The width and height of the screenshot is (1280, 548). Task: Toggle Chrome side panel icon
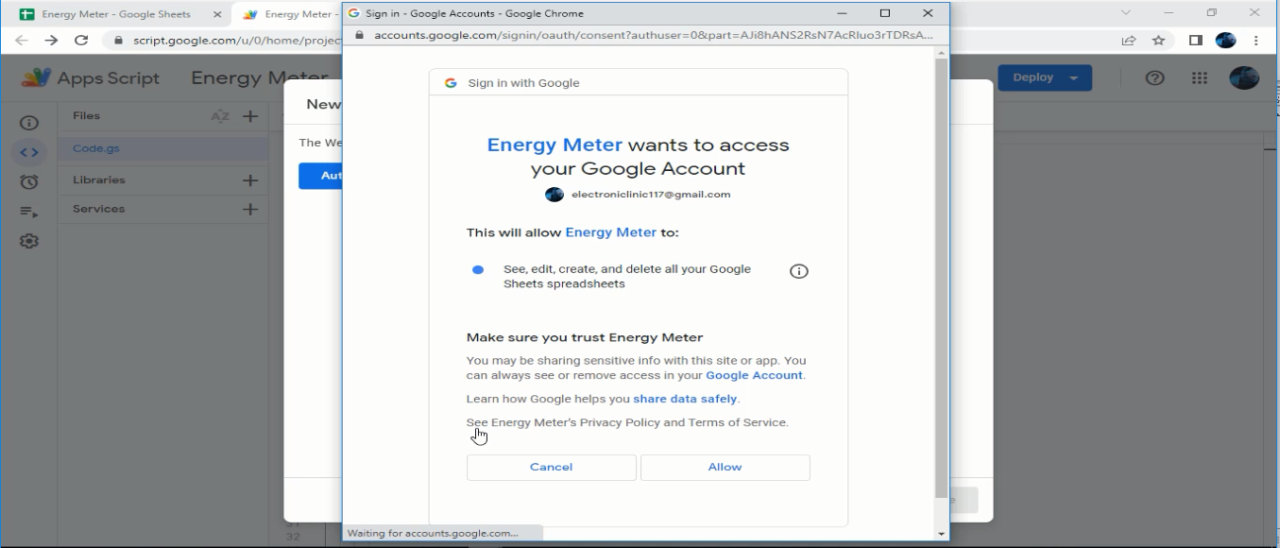1195,41
